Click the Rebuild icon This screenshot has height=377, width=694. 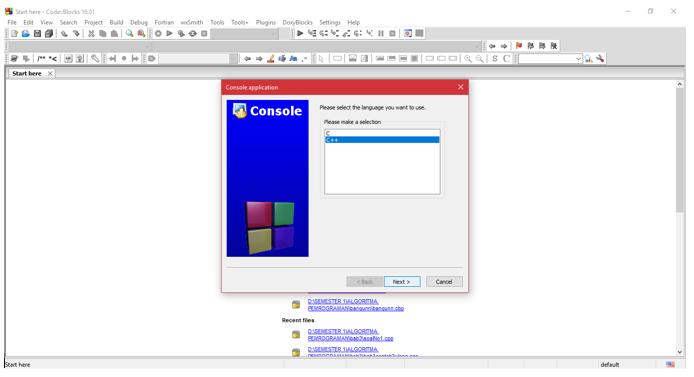coord(193,34)
